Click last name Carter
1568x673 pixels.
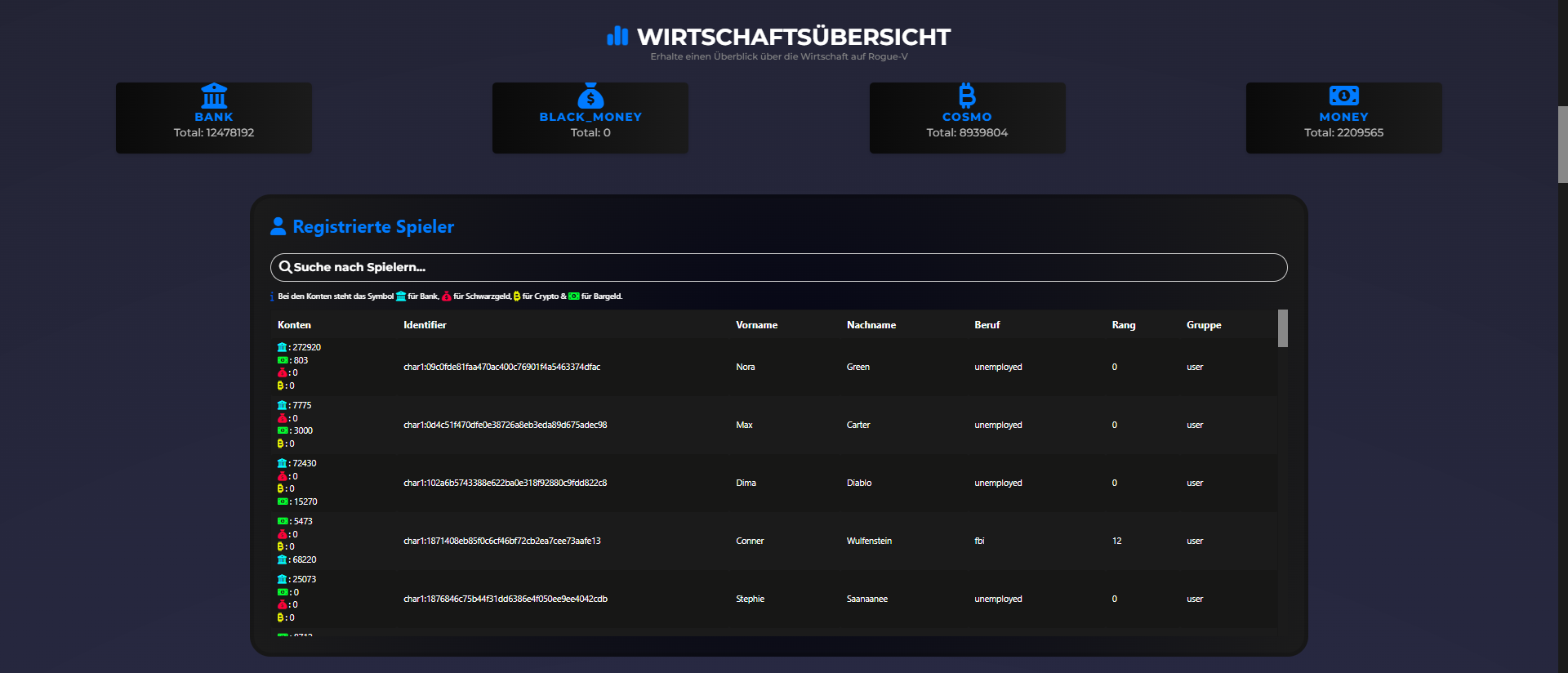click(x=858, y=425)
